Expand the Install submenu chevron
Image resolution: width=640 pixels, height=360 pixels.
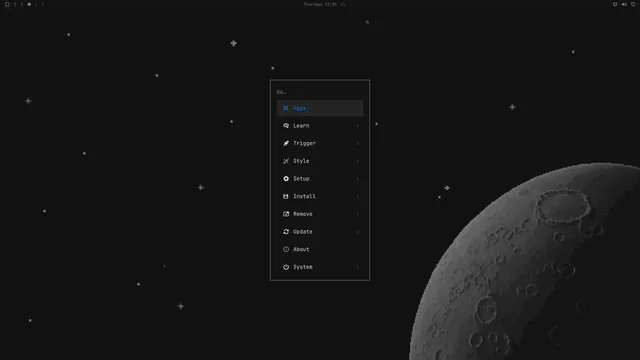pos(358,196)
